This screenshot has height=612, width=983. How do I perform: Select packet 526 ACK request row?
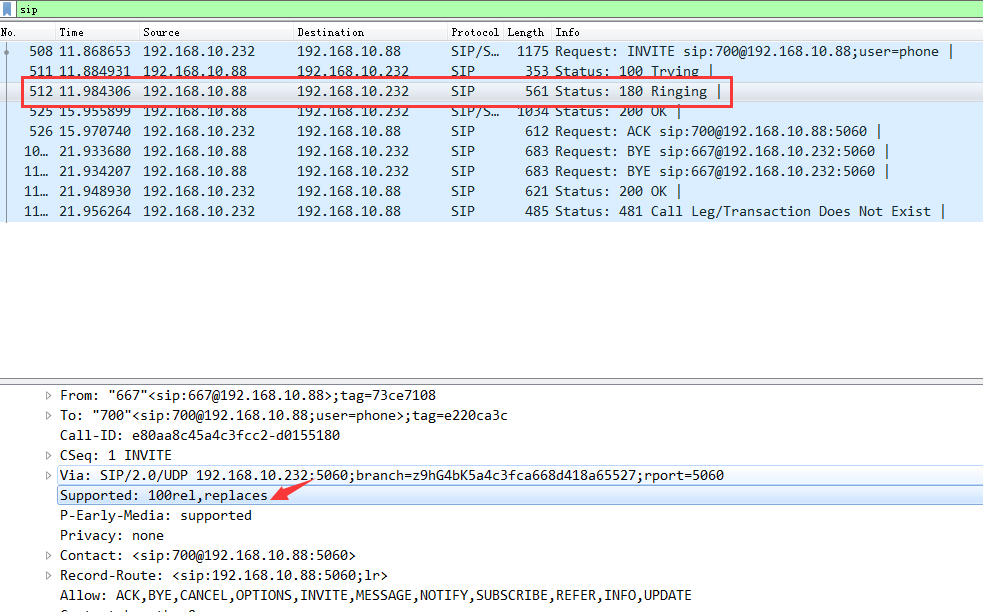tap(400, 132)
